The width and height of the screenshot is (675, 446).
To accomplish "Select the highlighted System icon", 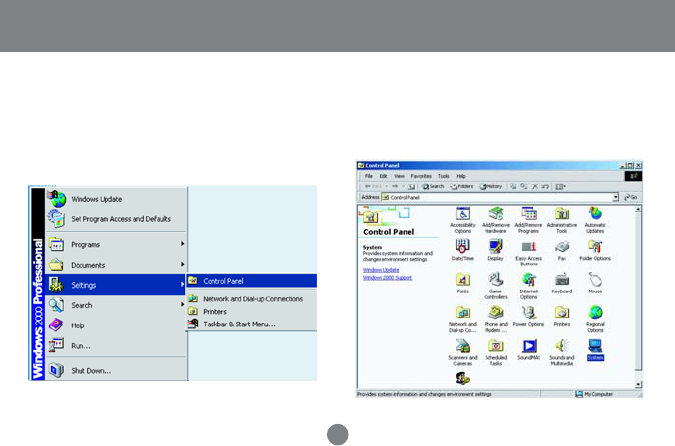I will tap(595, 350).
